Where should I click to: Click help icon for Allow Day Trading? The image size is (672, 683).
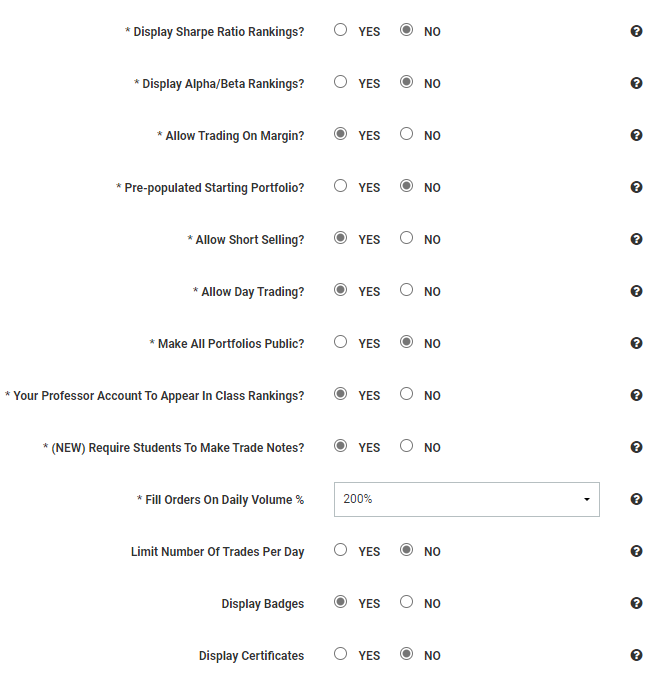[x=636, y=291]
